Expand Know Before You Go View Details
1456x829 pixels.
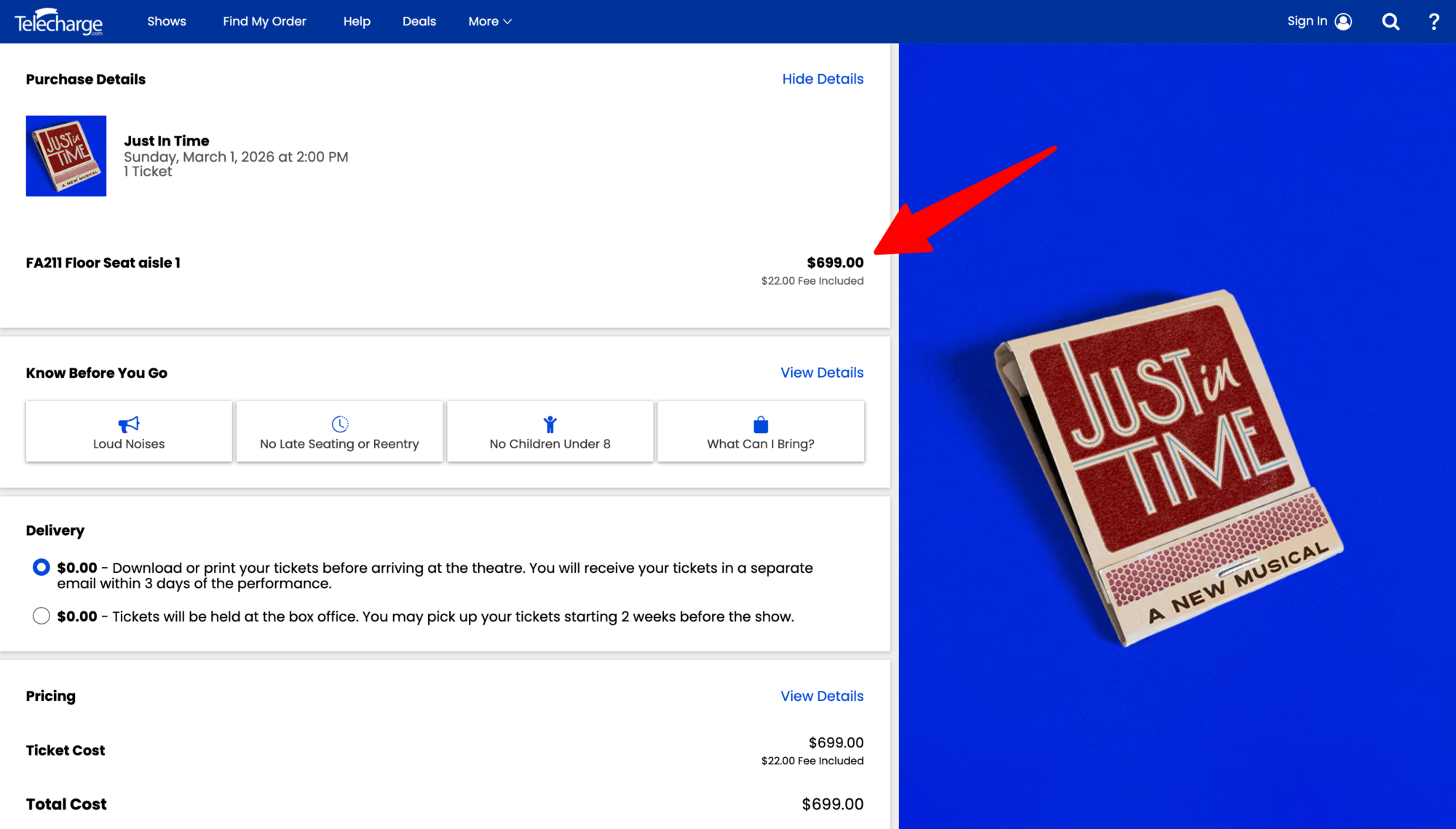(x=822, y=373)
